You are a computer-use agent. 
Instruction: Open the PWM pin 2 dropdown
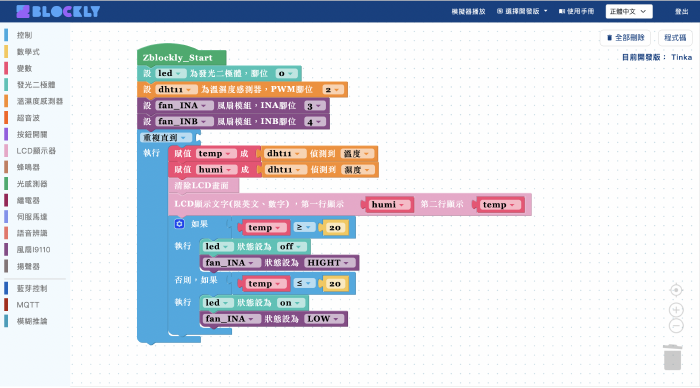pos(333,90)
